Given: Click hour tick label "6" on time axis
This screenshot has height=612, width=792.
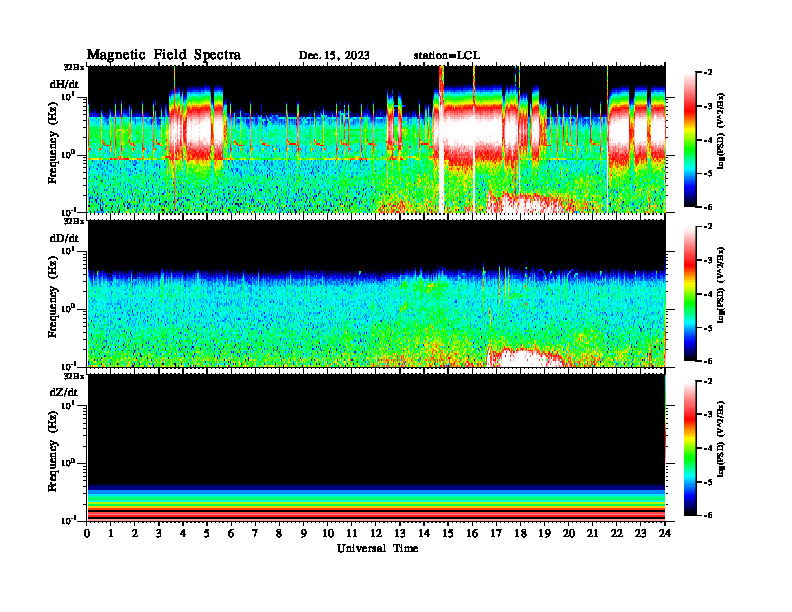Looking at the screenshot, I should [231, 533].
